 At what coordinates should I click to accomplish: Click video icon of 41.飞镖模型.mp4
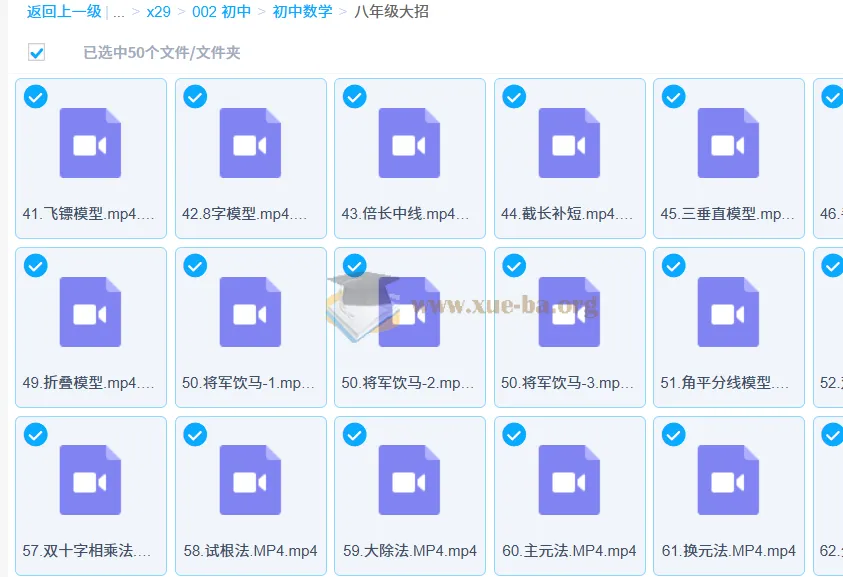pyautogui.click(x=90, y=143)
